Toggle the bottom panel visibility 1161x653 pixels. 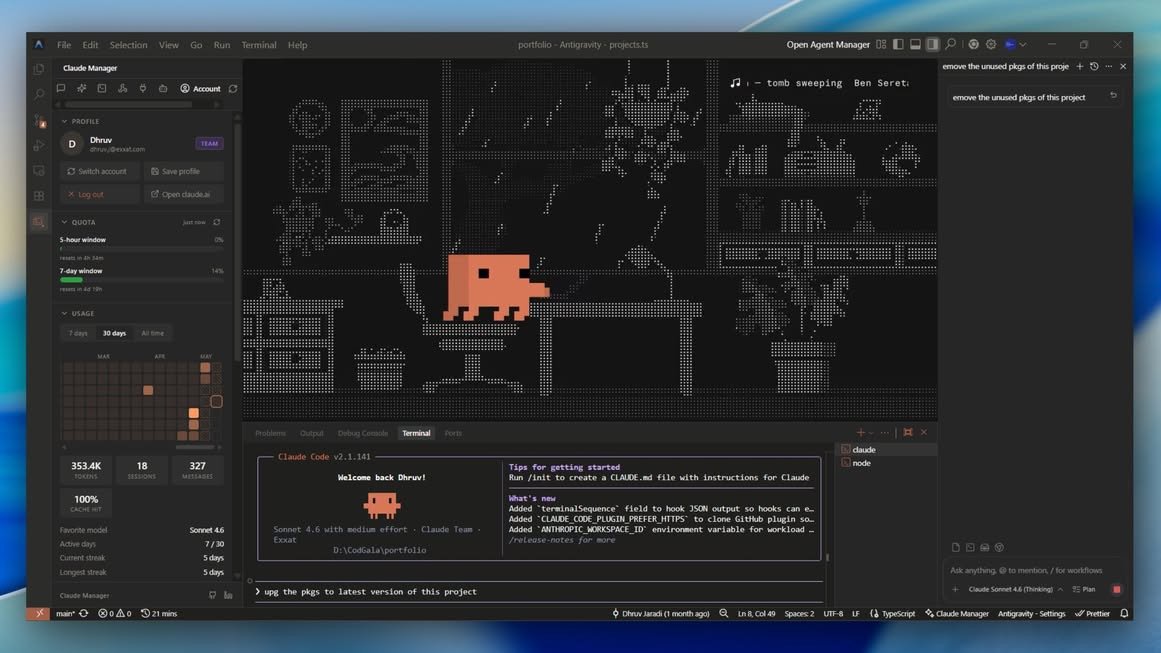(915, 44)
